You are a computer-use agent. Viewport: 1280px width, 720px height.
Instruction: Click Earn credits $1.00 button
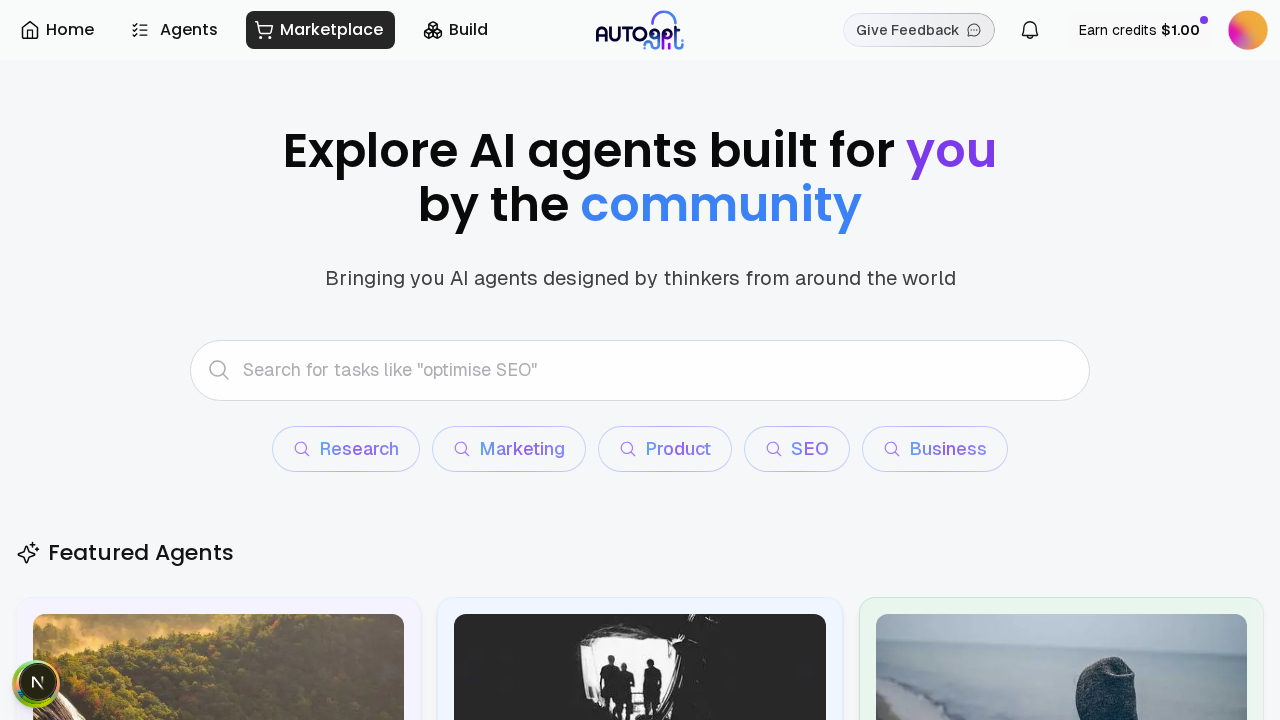pos(1138,30)
